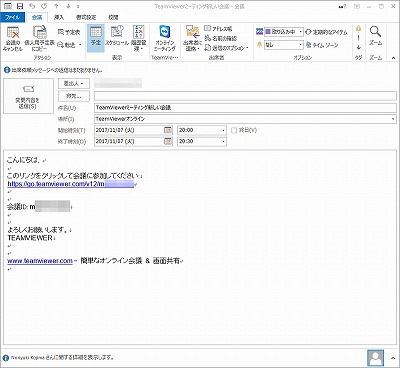This screenshot has height=368, width=400.
Task: Open the end date calendar picker icon
Action: 169,141
